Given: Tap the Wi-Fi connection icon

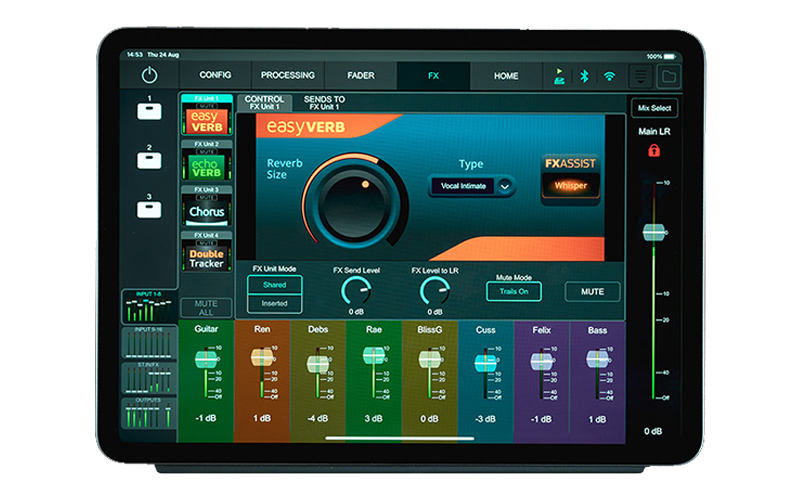Looking at the screenshot, I should pos(609,77).
